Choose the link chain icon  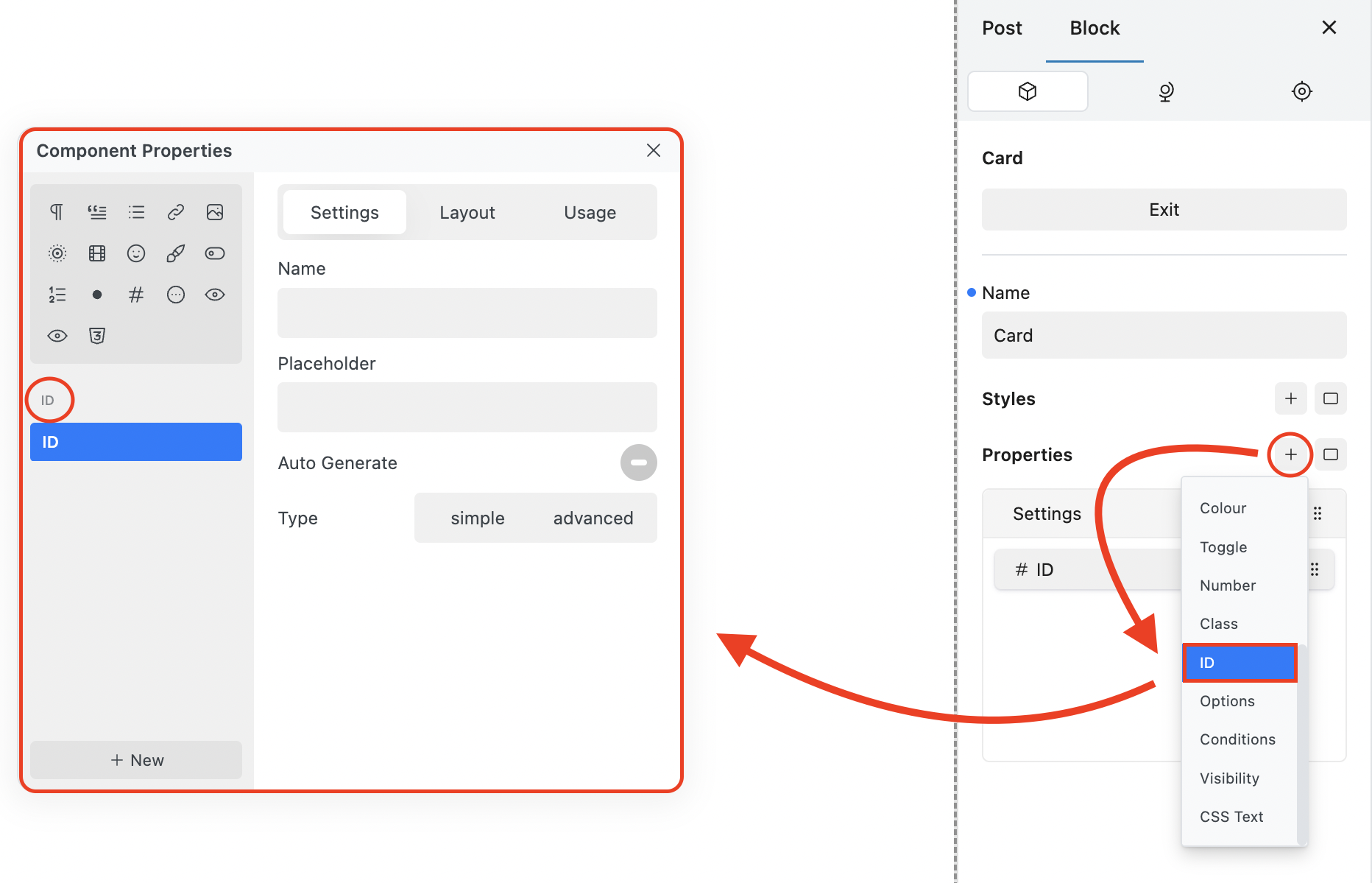click(175, 212)
